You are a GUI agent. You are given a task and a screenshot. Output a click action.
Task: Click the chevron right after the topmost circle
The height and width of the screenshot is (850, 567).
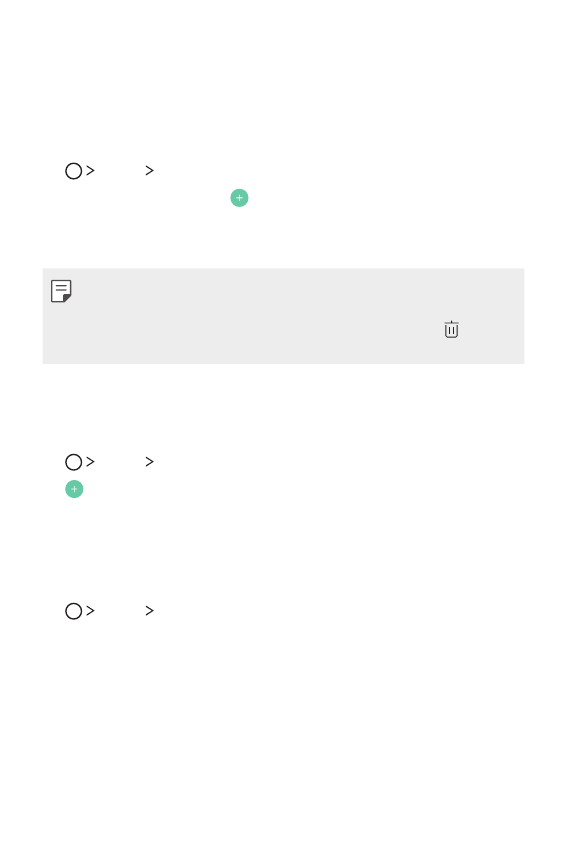click(91, 171)
